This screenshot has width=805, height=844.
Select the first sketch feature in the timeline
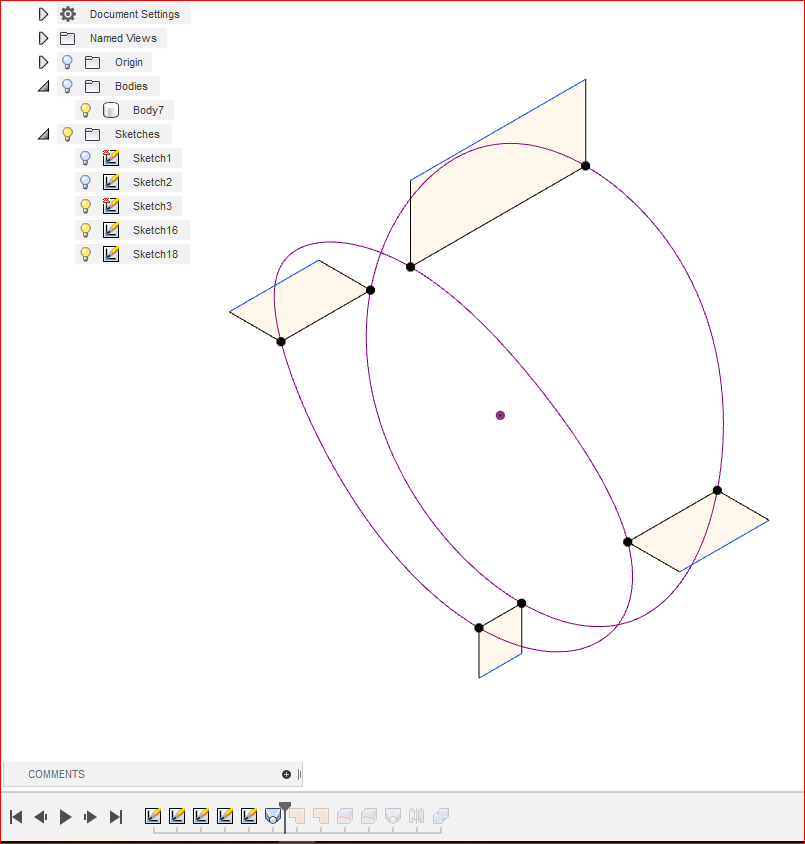153,816
